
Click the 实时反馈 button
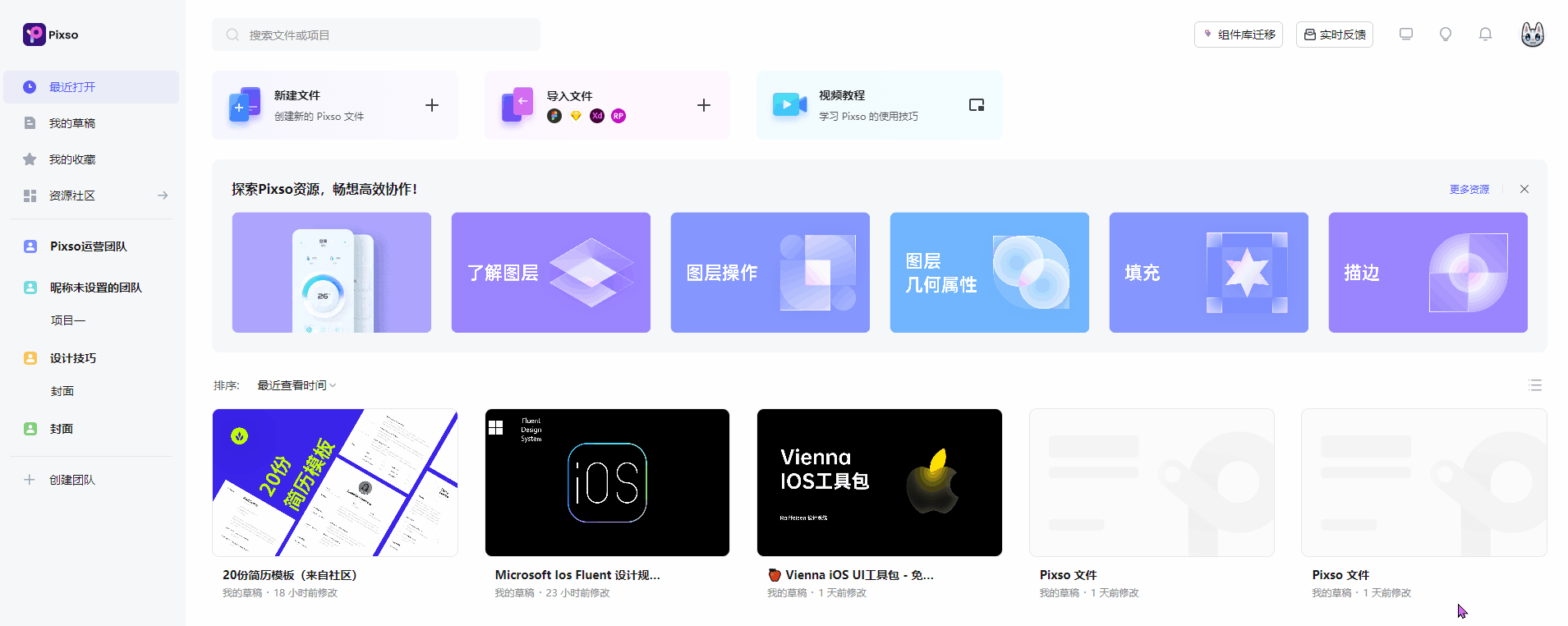[x=1335, y=35]
